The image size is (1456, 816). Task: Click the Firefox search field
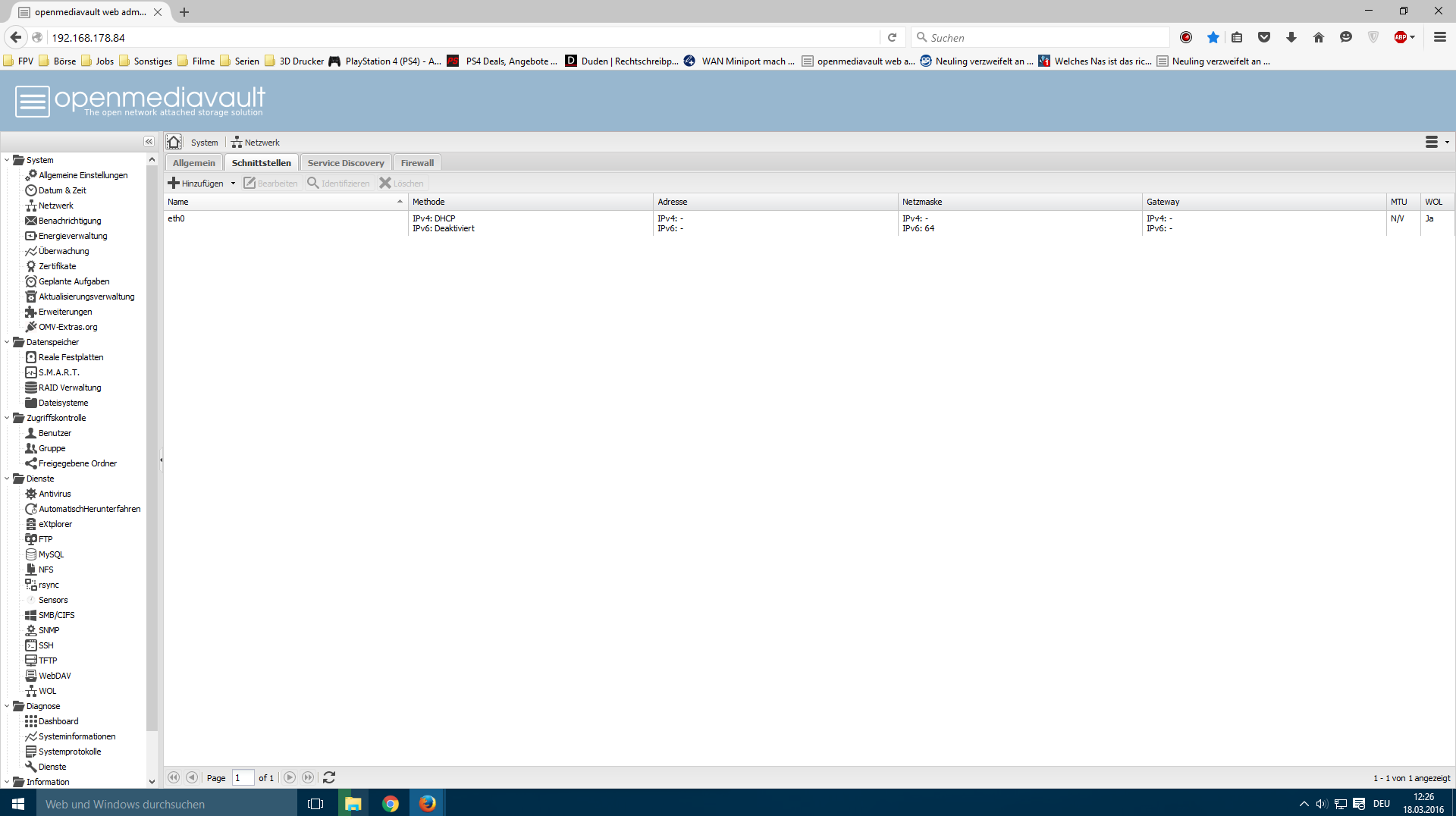click(1042, 37)
